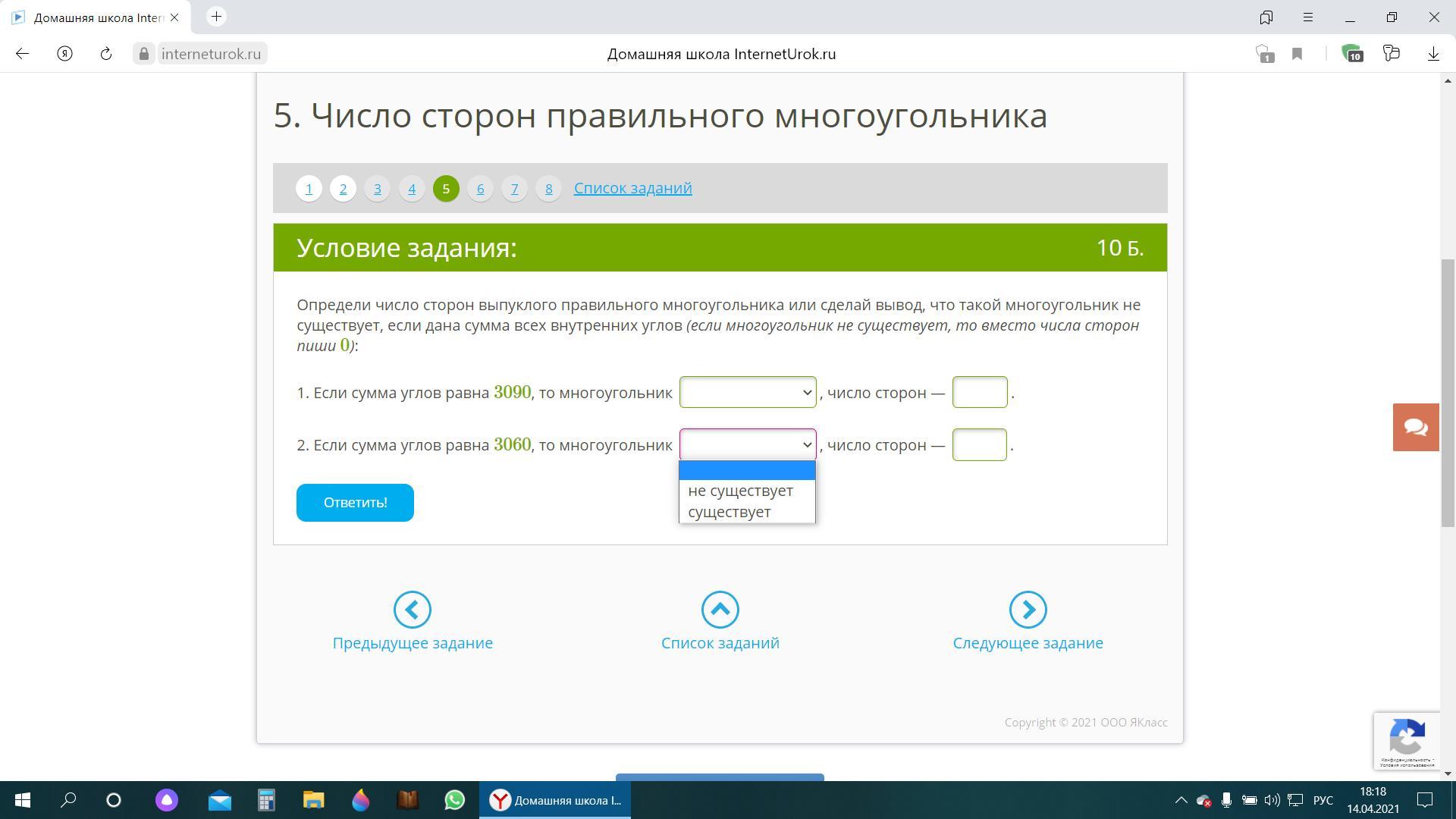Click side count field for sum 3060
The image size is (1456, 819).
point(979,445)
